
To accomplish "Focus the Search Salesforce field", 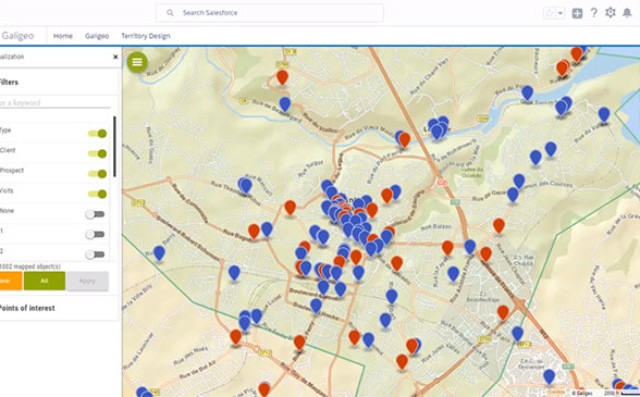I will tap(269, 13).
